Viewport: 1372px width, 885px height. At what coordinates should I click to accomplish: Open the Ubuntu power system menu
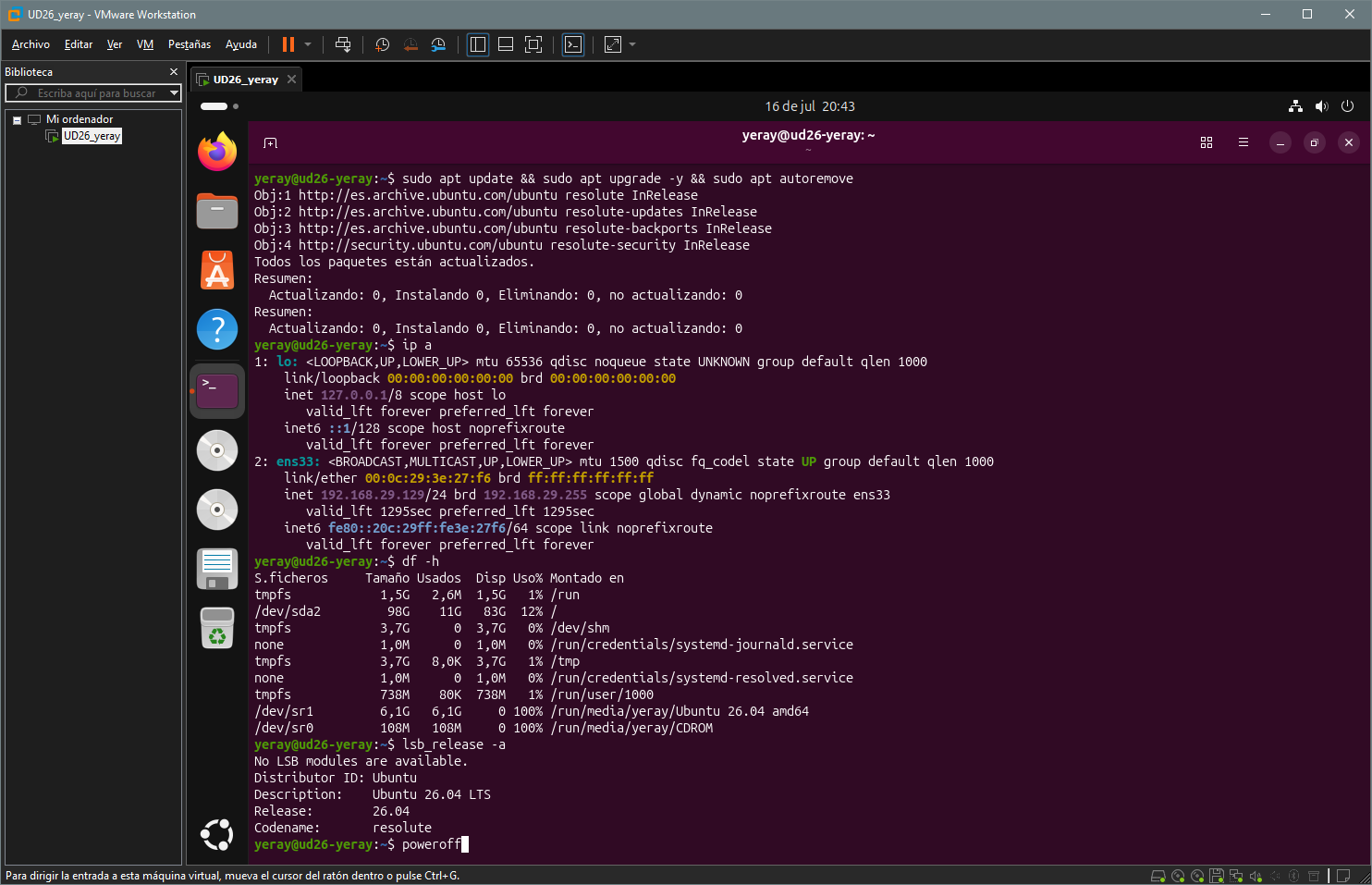[x=1347, y=106]
